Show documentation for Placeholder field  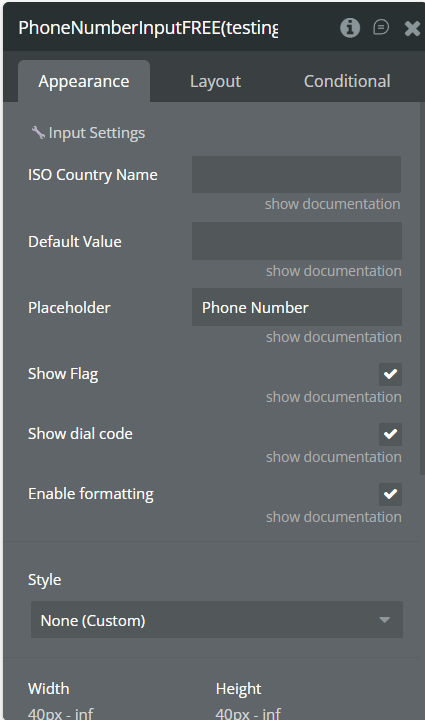click(334, 337)
